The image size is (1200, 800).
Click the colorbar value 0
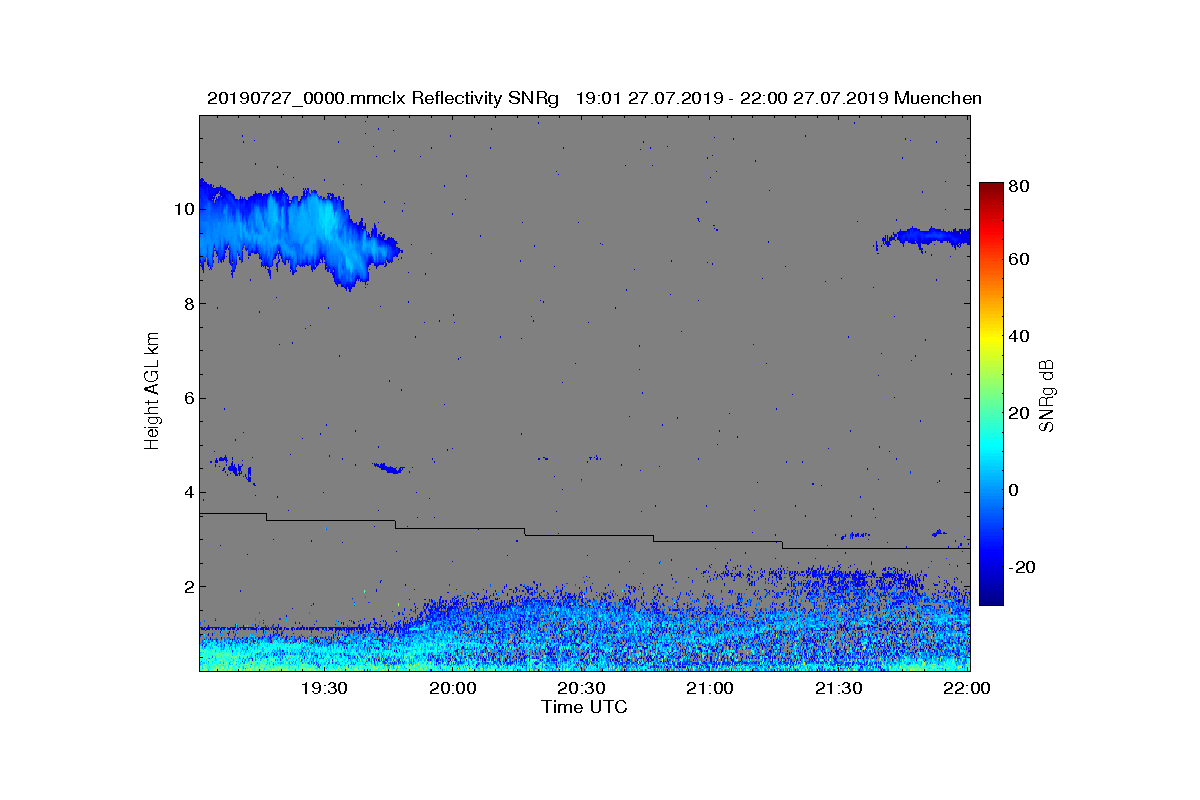coord(1015,490)
